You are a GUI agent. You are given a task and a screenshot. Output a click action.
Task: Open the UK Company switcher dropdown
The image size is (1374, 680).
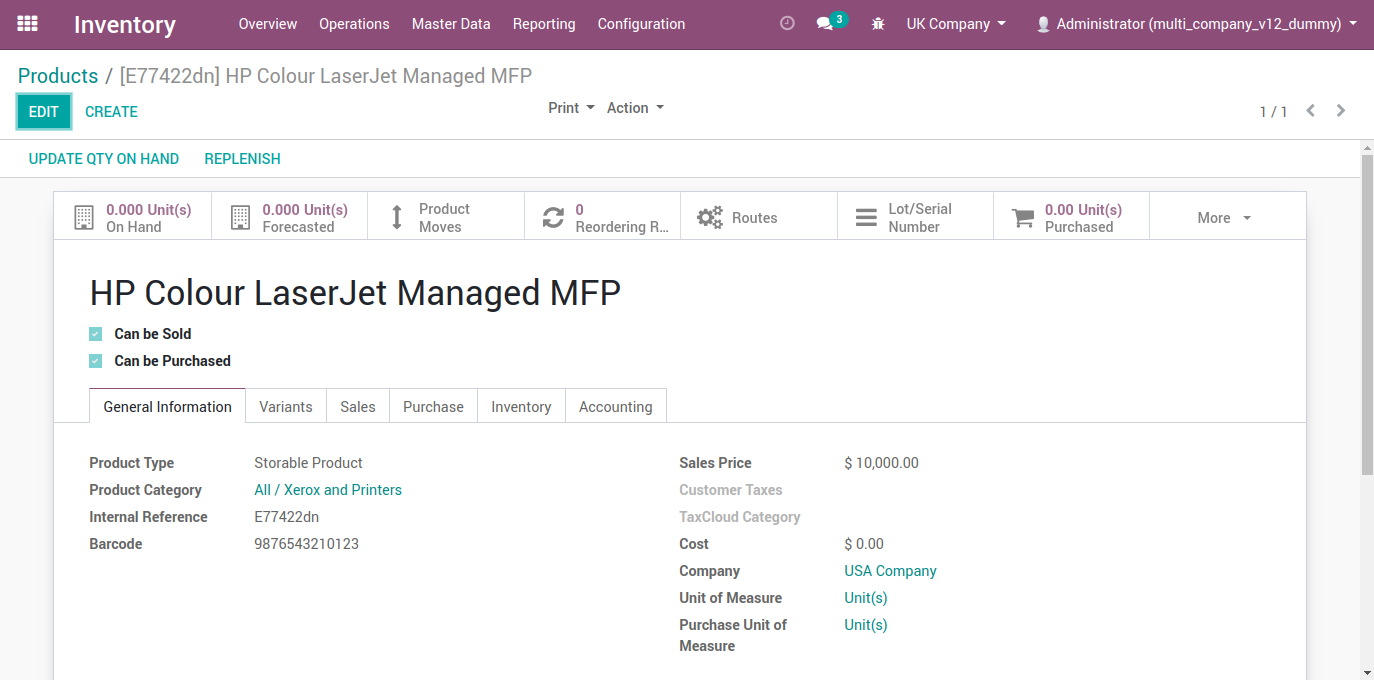point(956,24)
